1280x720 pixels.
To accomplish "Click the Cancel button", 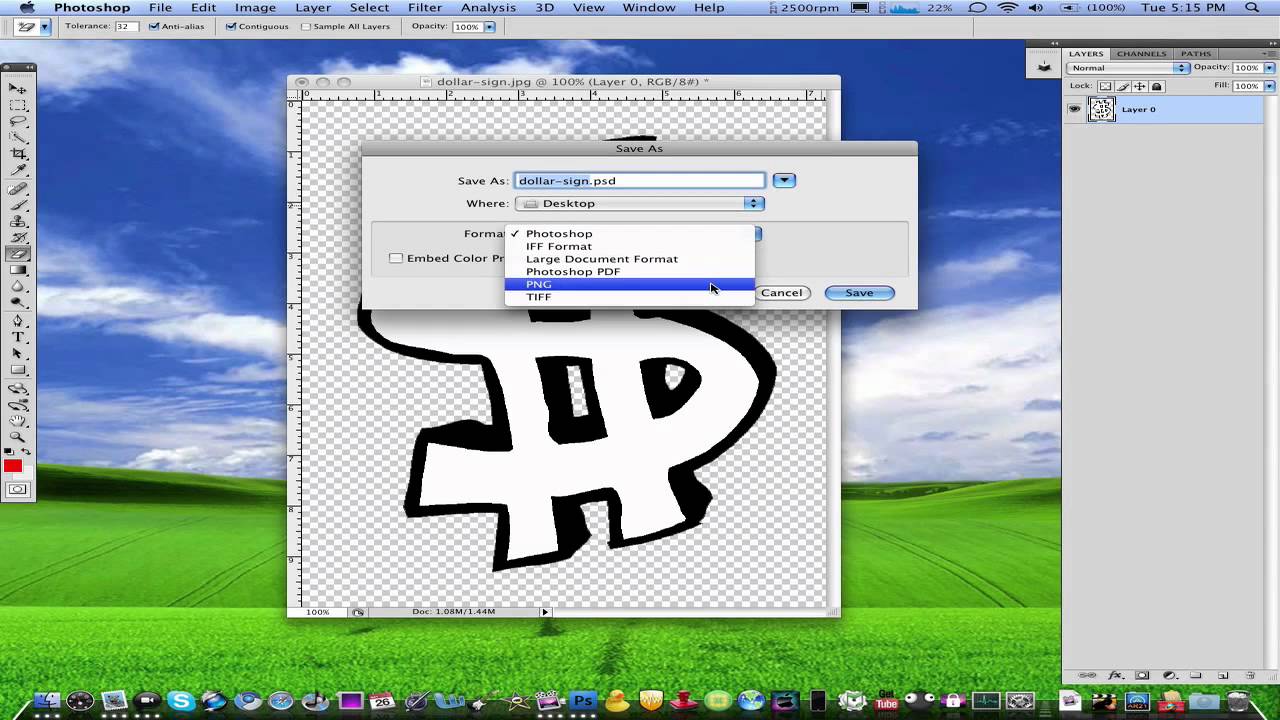I will click(781, 293).
